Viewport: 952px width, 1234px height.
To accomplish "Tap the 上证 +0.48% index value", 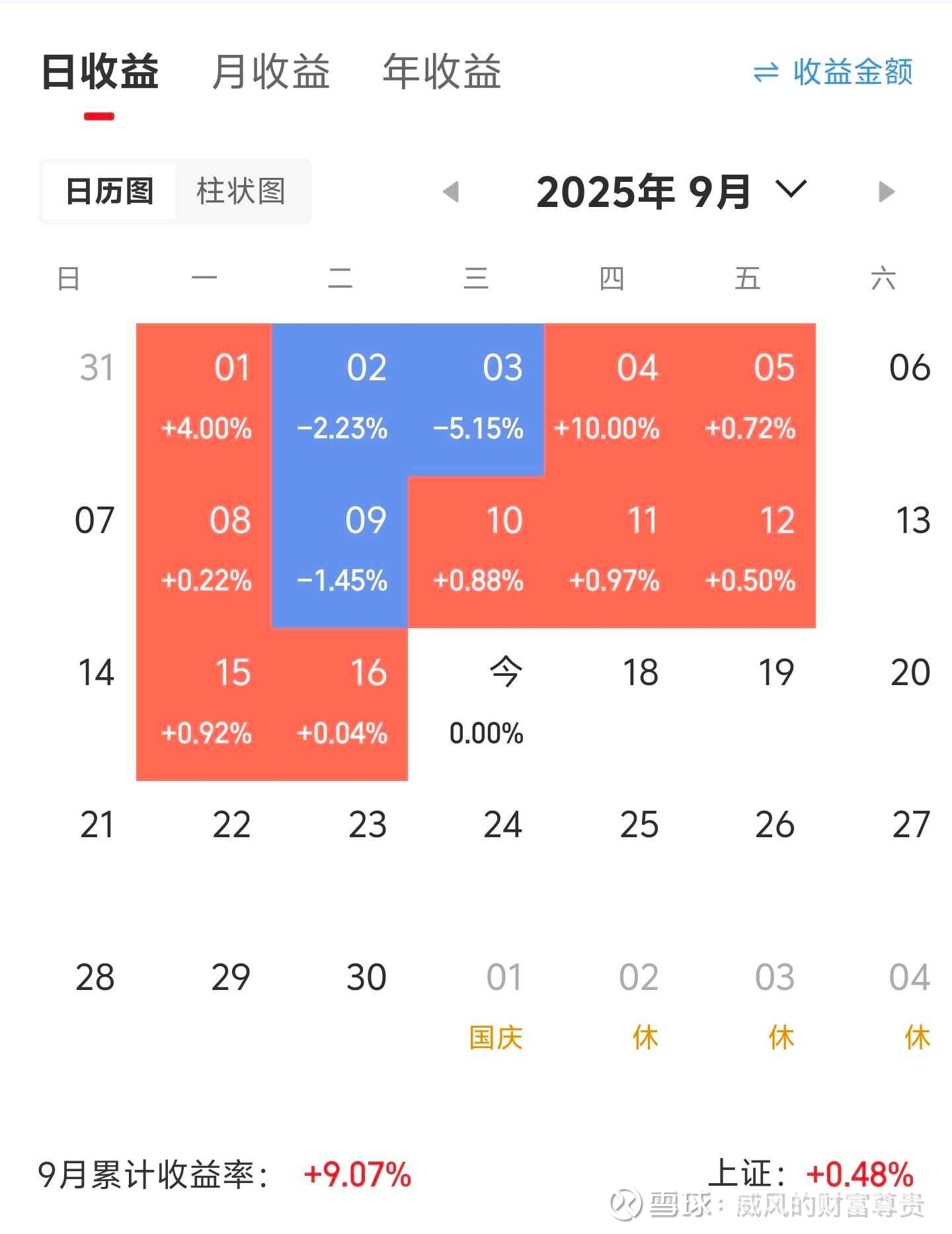I will [x=859, y=1175].
